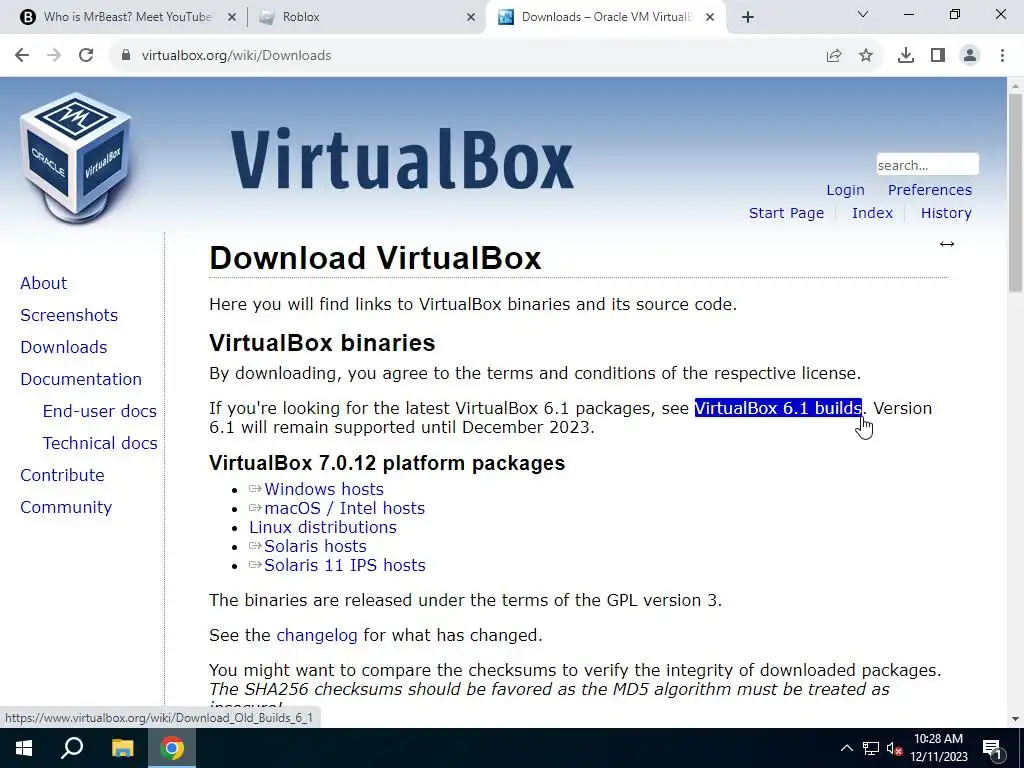Click the VirtualBox cube logo

76,157
